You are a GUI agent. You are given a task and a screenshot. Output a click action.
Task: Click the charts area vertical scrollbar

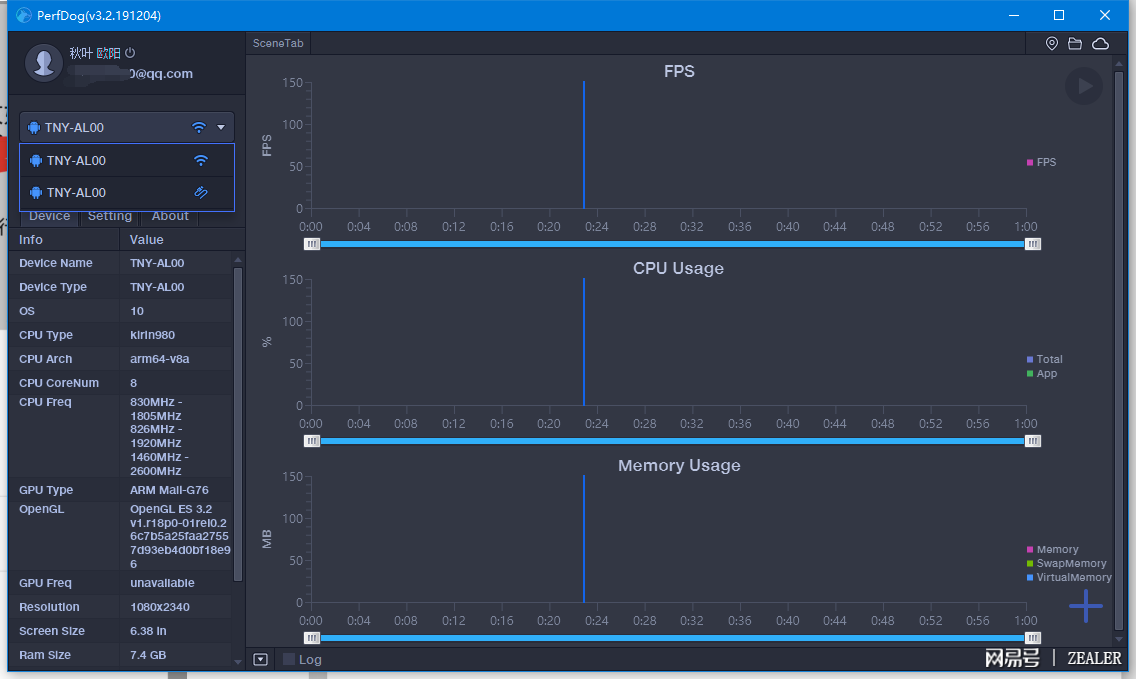[1119, 351]
